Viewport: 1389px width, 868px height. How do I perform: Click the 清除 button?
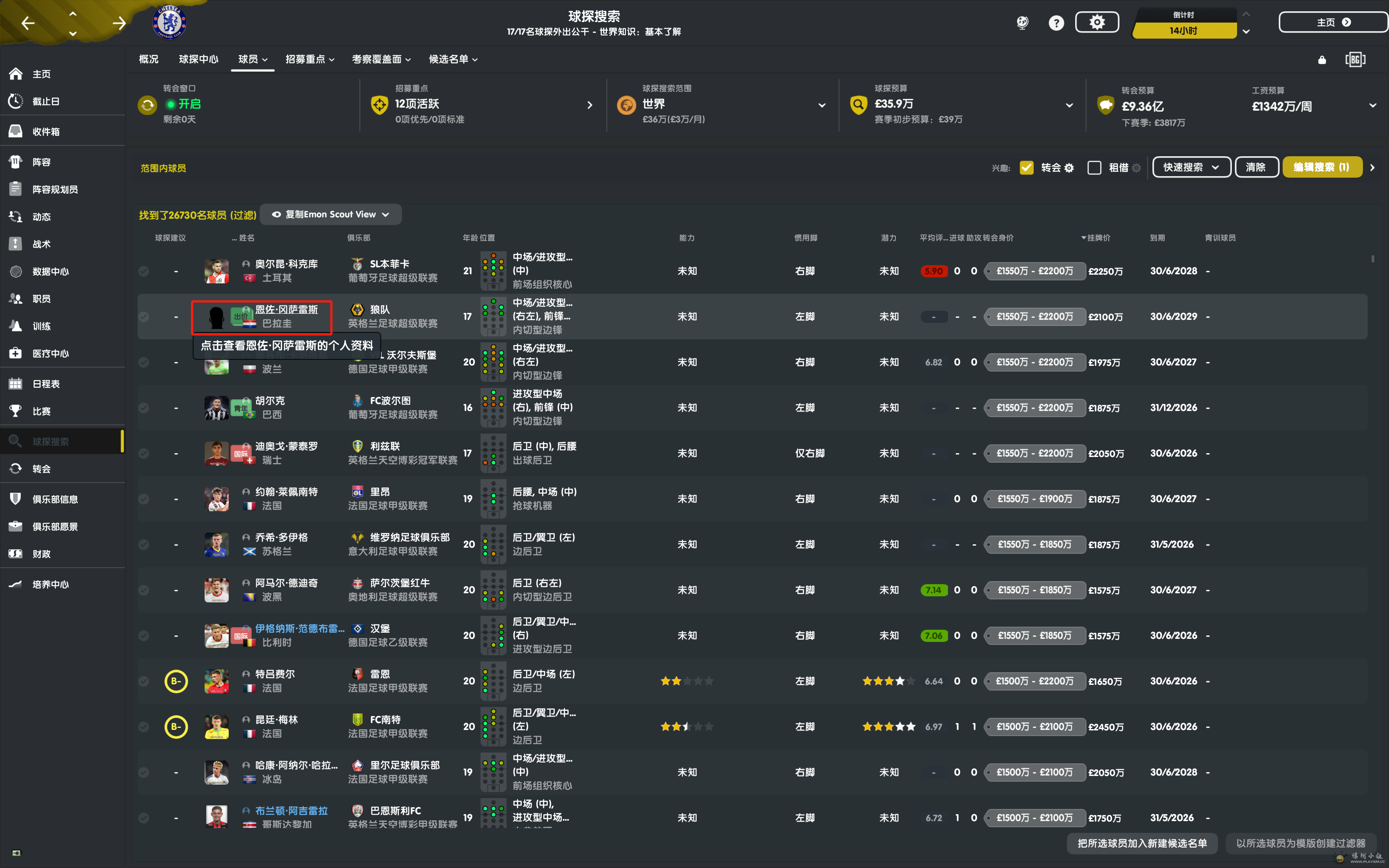1256,167
